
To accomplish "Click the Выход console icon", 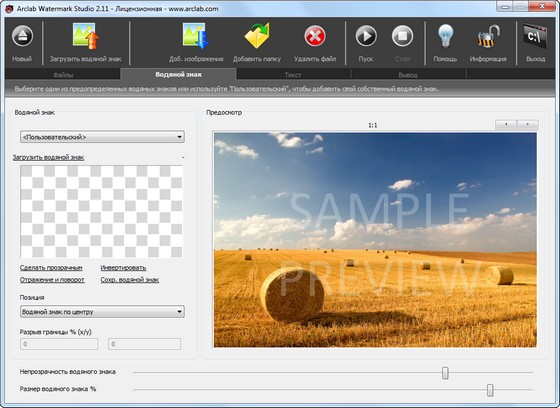I will point(535,36).
